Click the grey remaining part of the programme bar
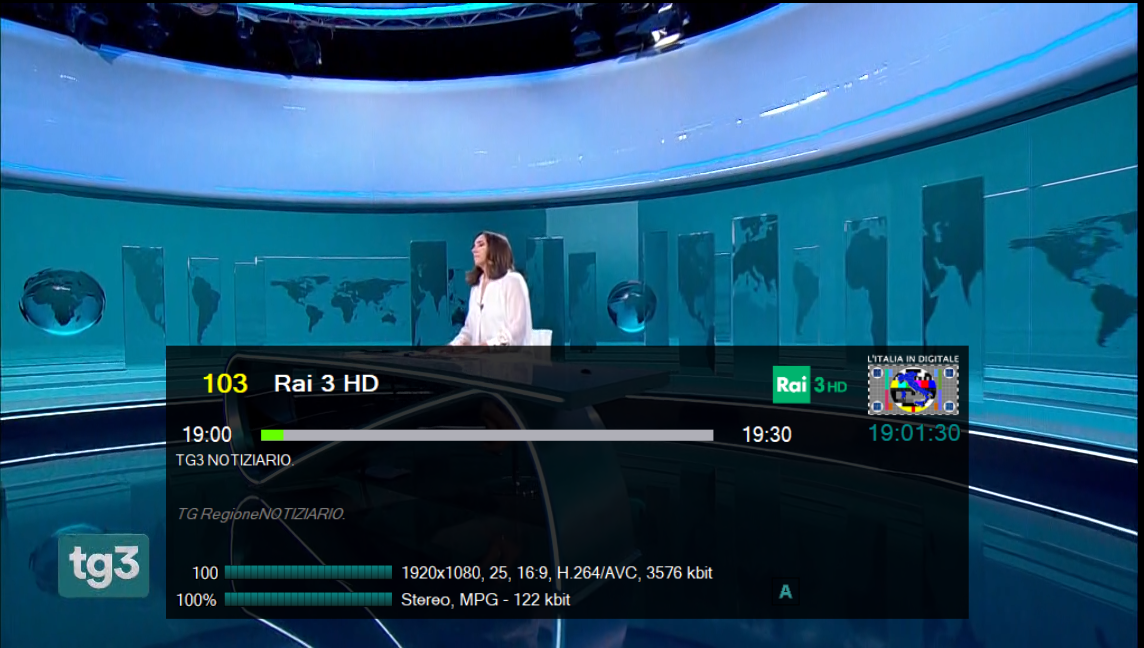Viewport: 1144px width, 648px height. 498,435
